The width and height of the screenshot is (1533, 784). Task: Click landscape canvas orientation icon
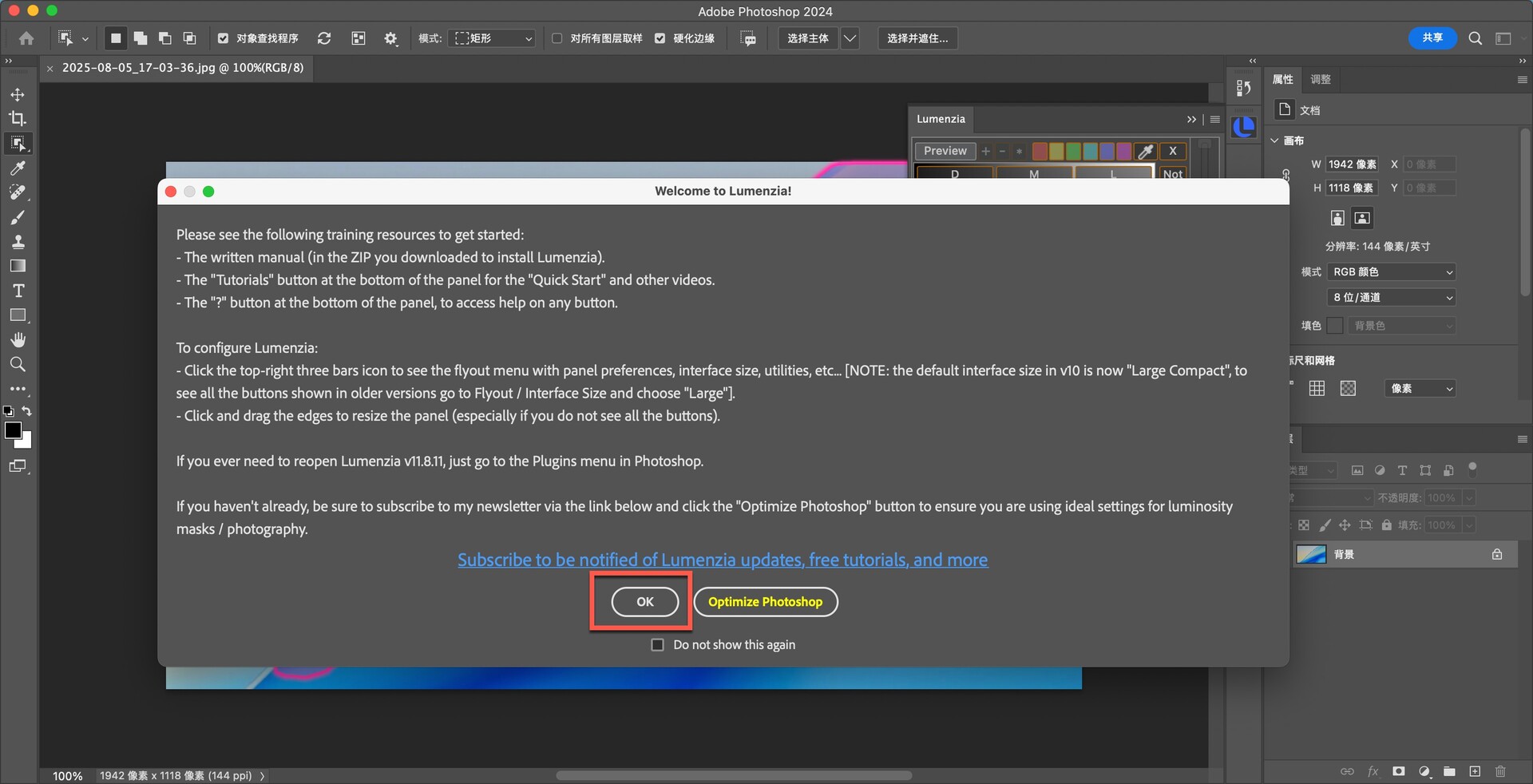[1362, 218]
